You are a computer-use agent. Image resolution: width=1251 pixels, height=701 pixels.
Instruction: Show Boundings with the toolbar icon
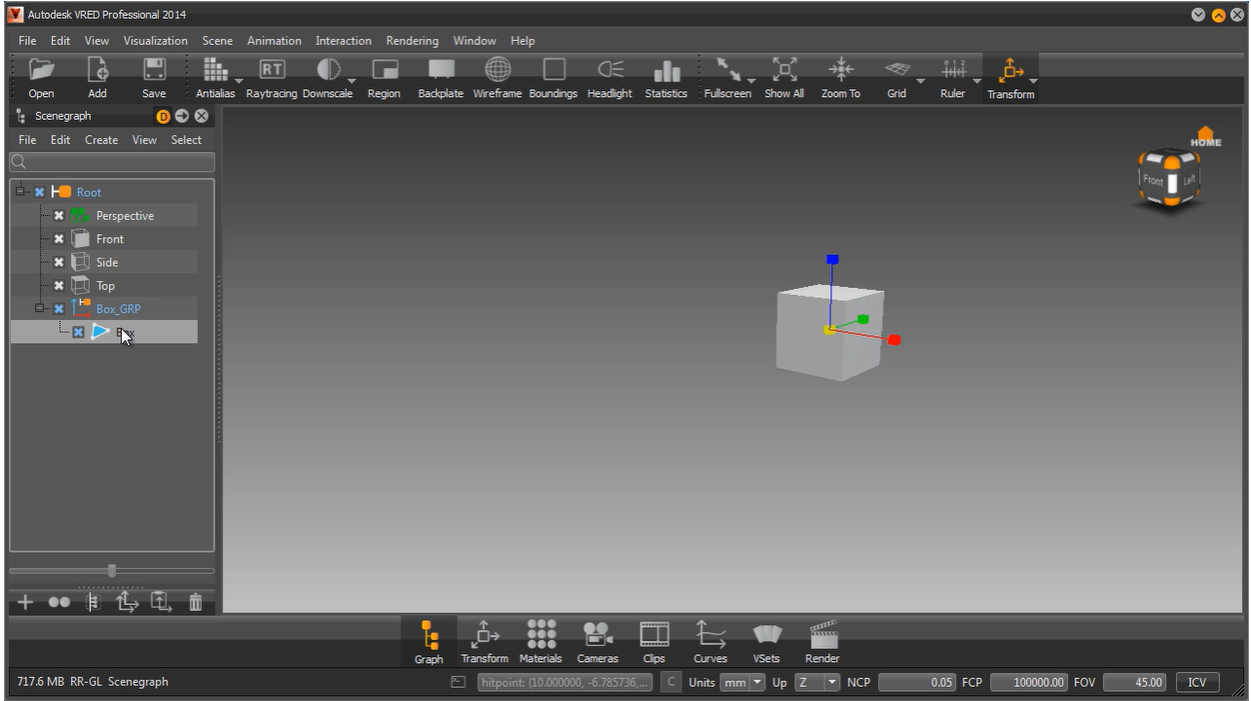tap(554, 70)
